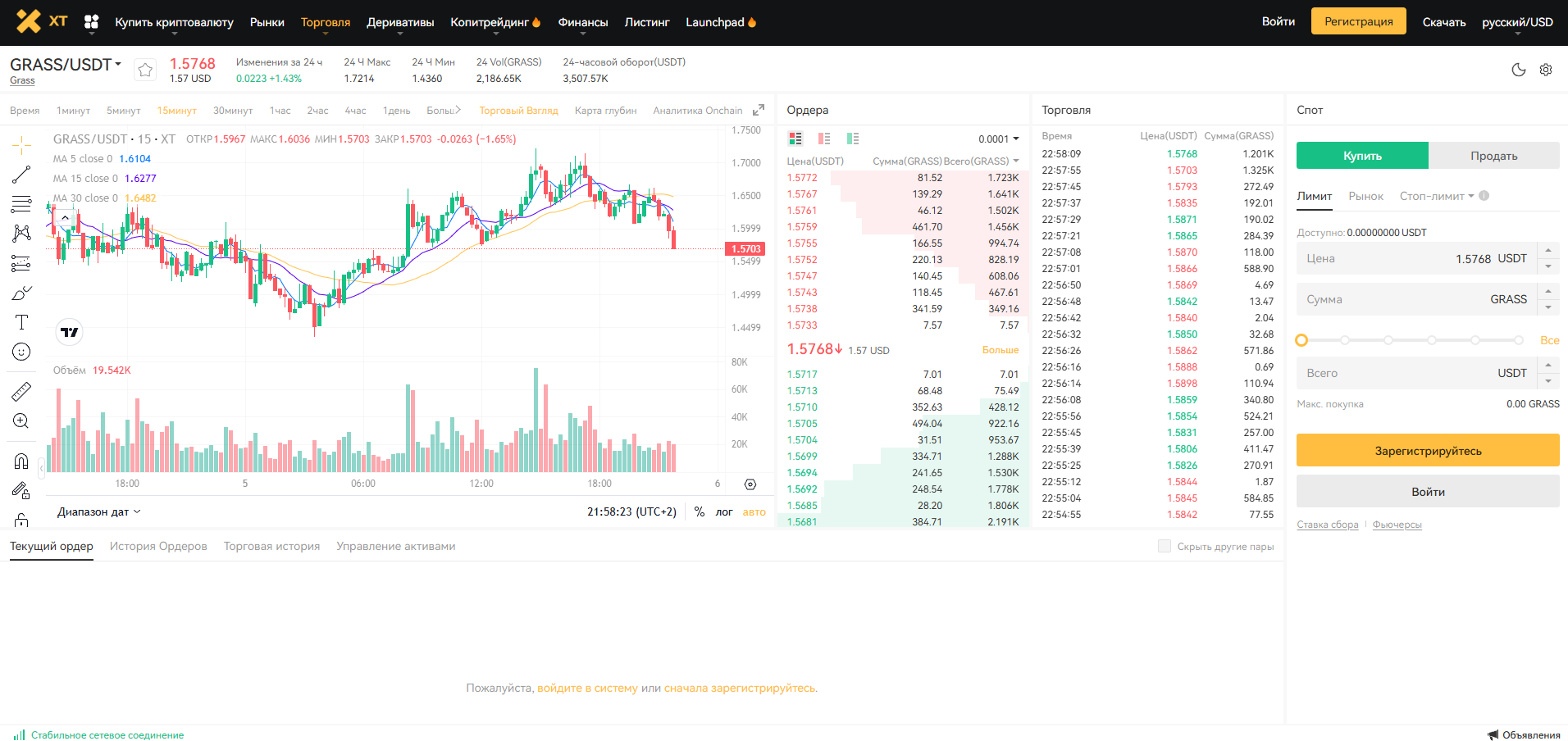Select the ruler measure tool
The image size is (1568, 741).
[x=21, y=392]
